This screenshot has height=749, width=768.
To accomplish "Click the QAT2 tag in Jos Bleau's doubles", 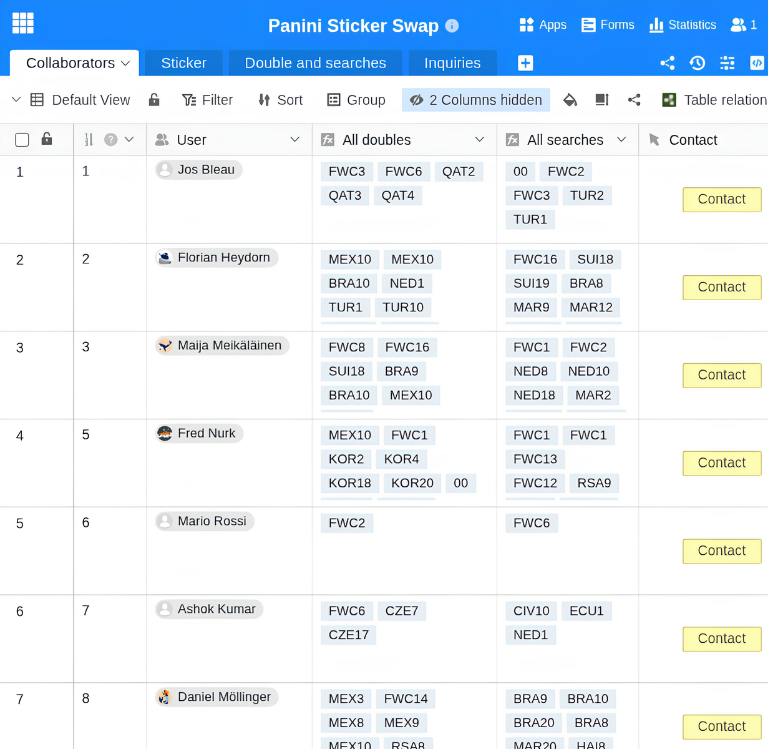I will coord(458,172).
